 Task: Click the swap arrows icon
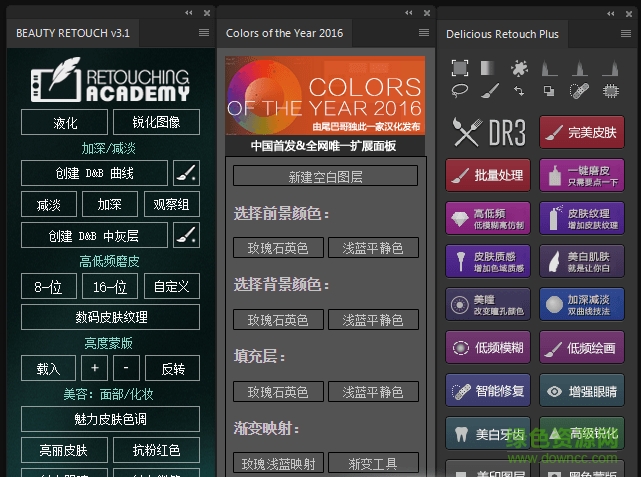tap(519, 90)
